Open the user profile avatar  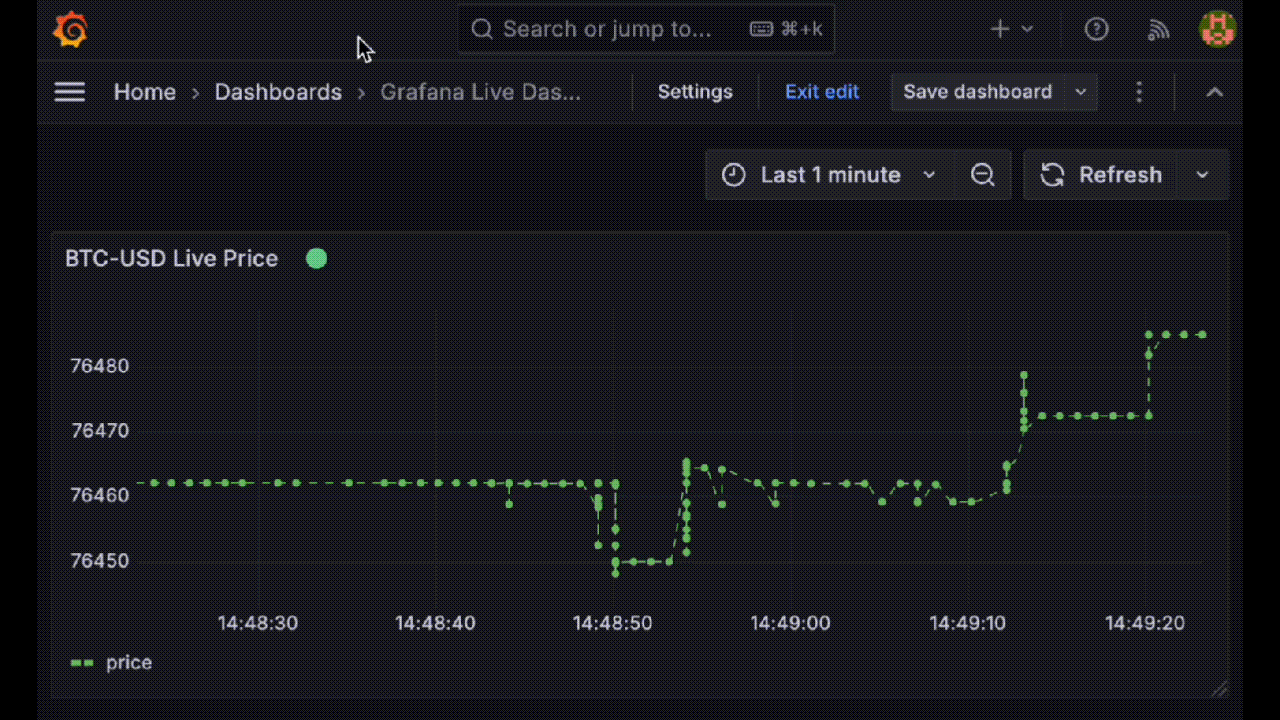pyautogui.click(x=1217, y=29)
